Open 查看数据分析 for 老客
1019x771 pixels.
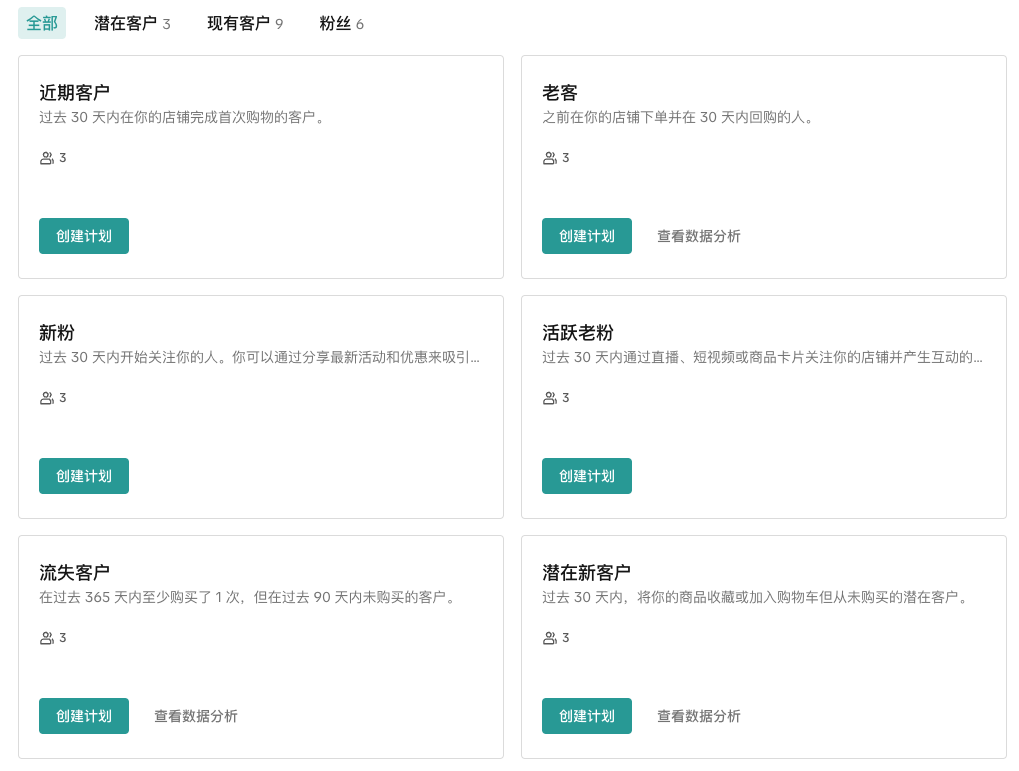pos(698,236)
